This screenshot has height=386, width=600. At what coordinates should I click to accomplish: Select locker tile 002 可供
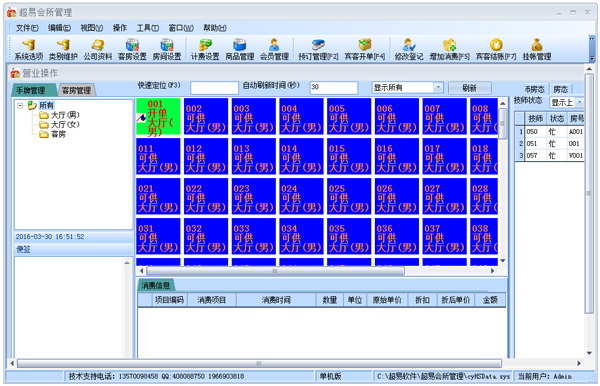coord(206,116)
